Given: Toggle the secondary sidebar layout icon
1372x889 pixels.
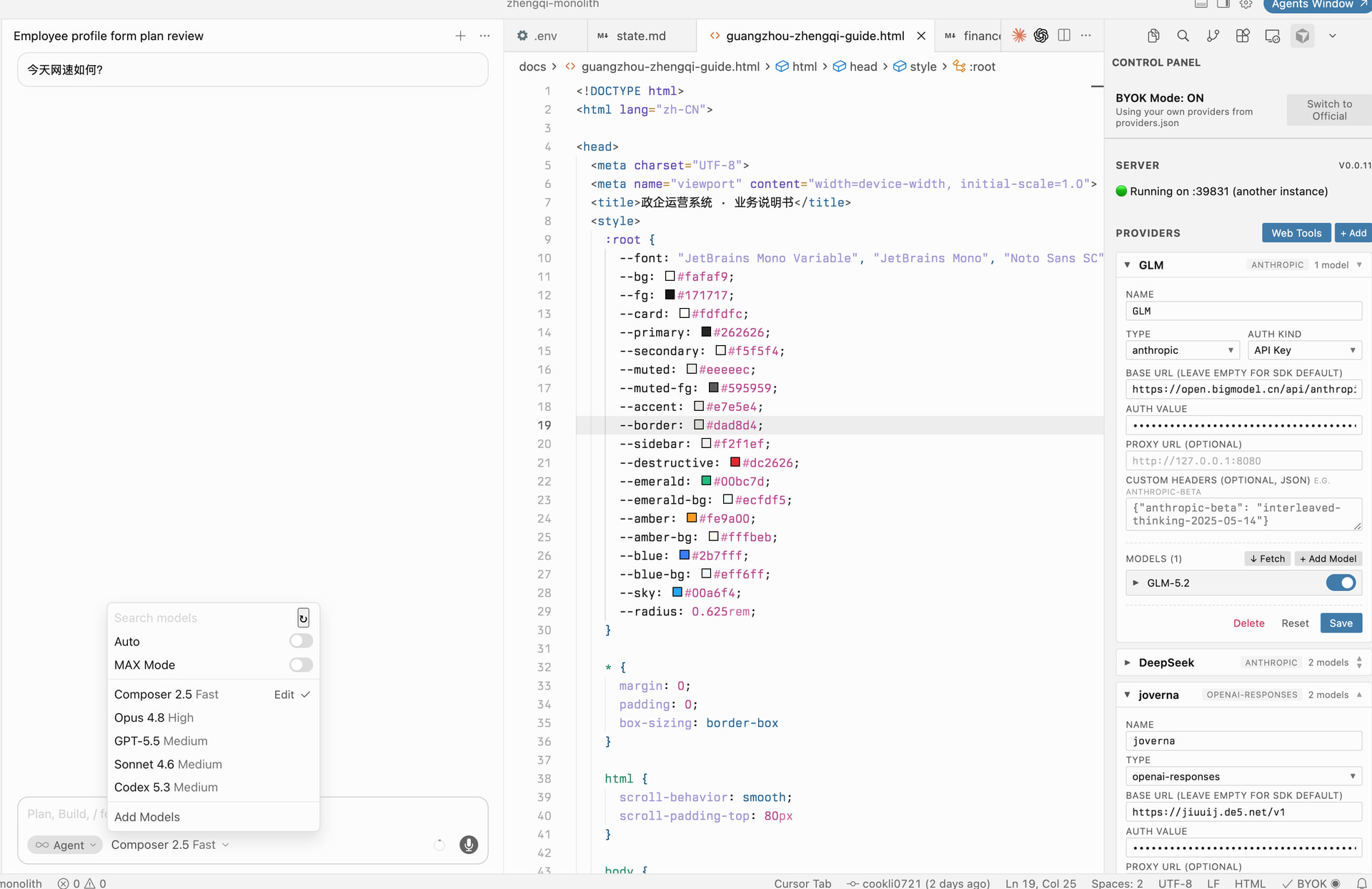Looking at the screenshot, I should click(x=1223, y=4).
